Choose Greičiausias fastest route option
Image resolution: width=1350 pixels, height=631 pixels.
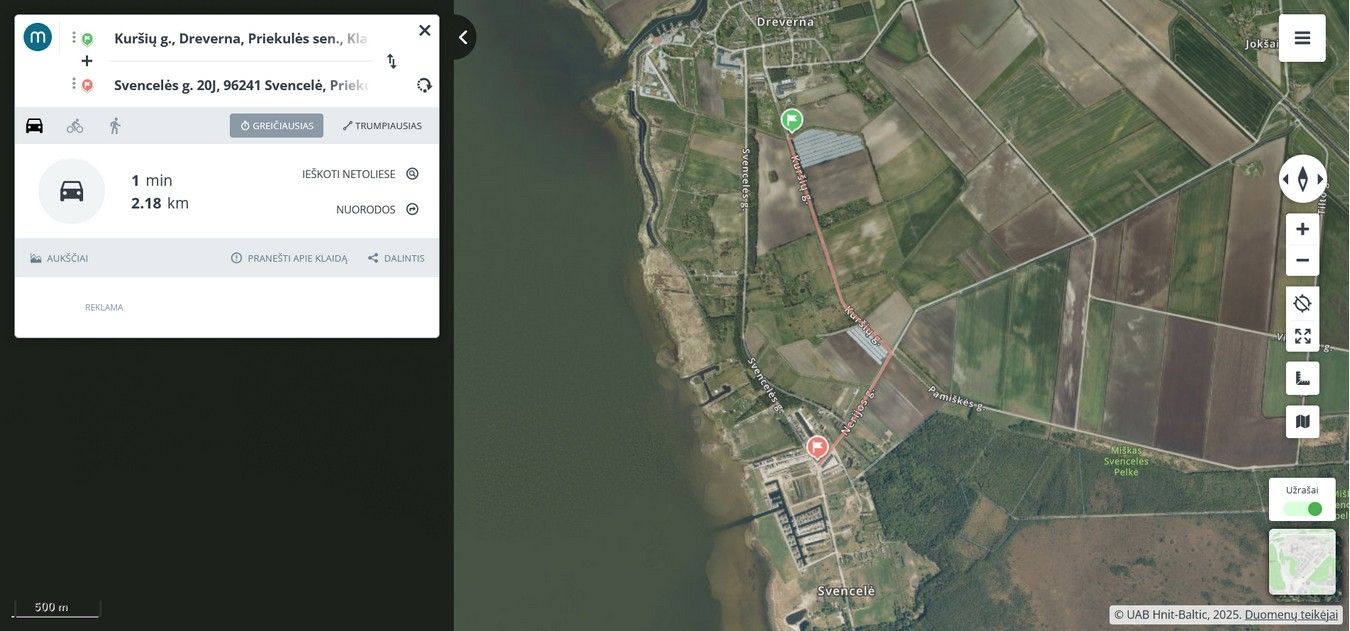[277, 126]
